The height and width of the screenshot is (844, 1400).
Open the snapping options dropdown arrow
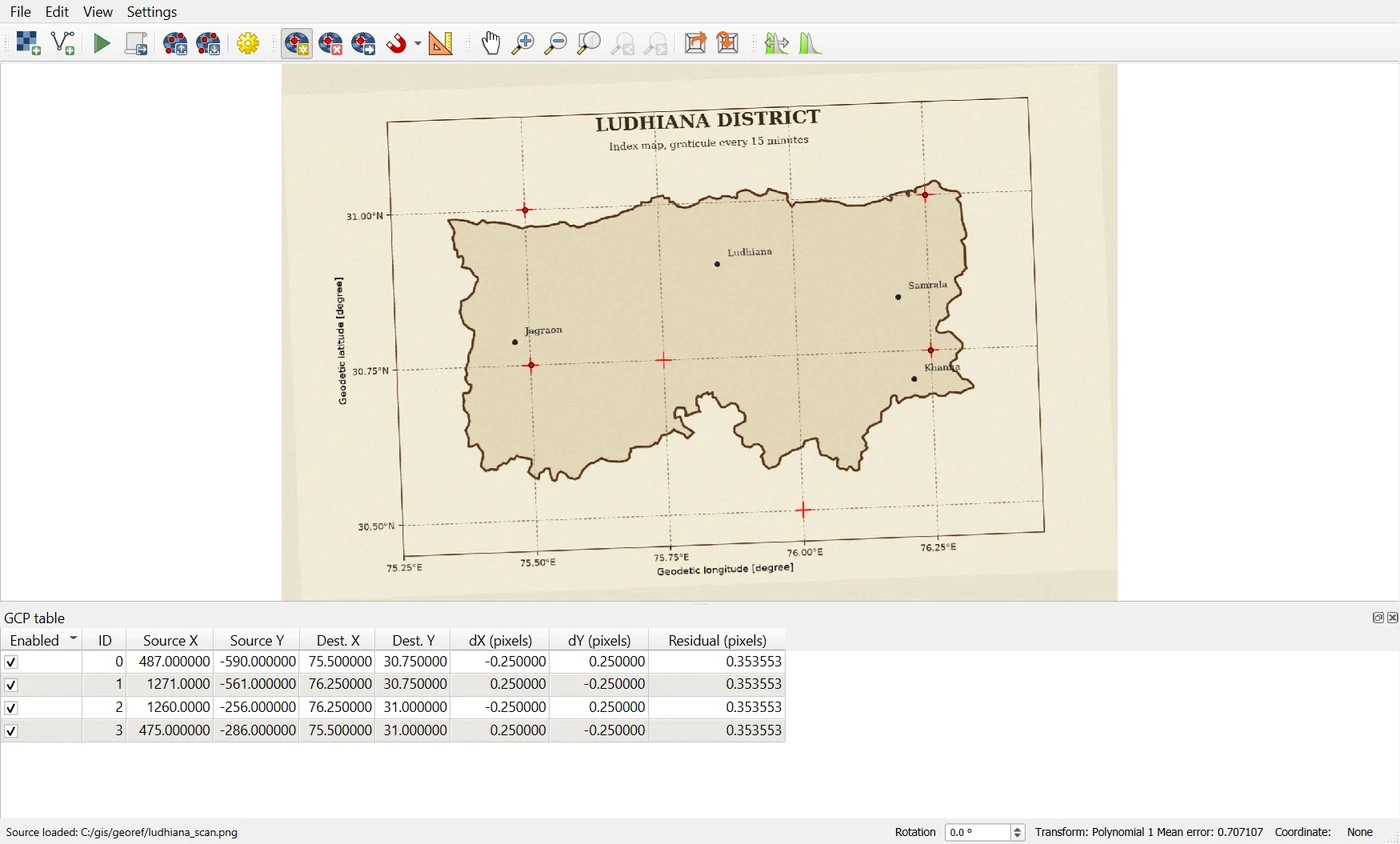[x=418, y=44]
